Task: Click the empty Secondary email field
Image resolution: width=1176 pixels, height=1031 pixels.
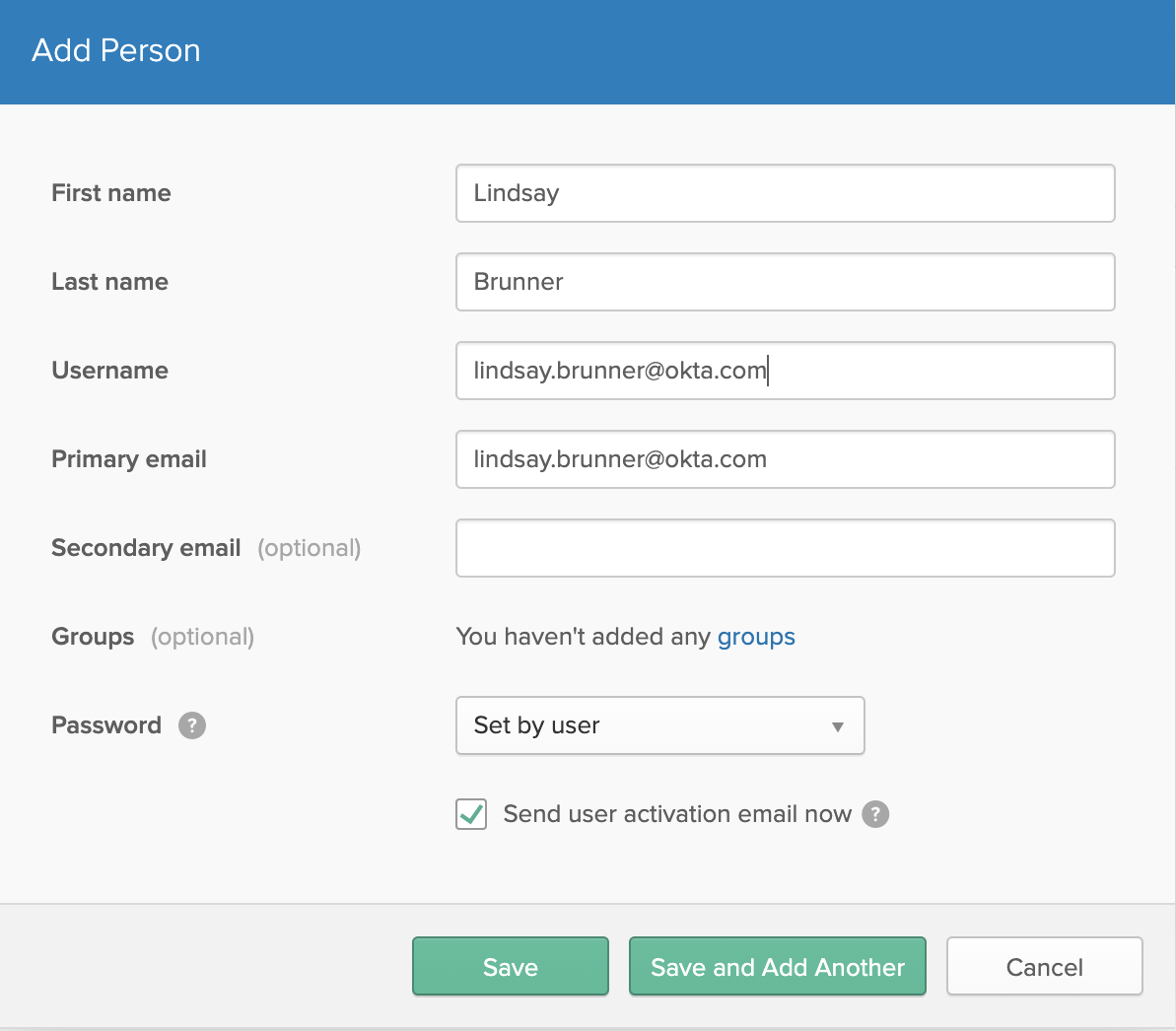Action: (785, 548)
